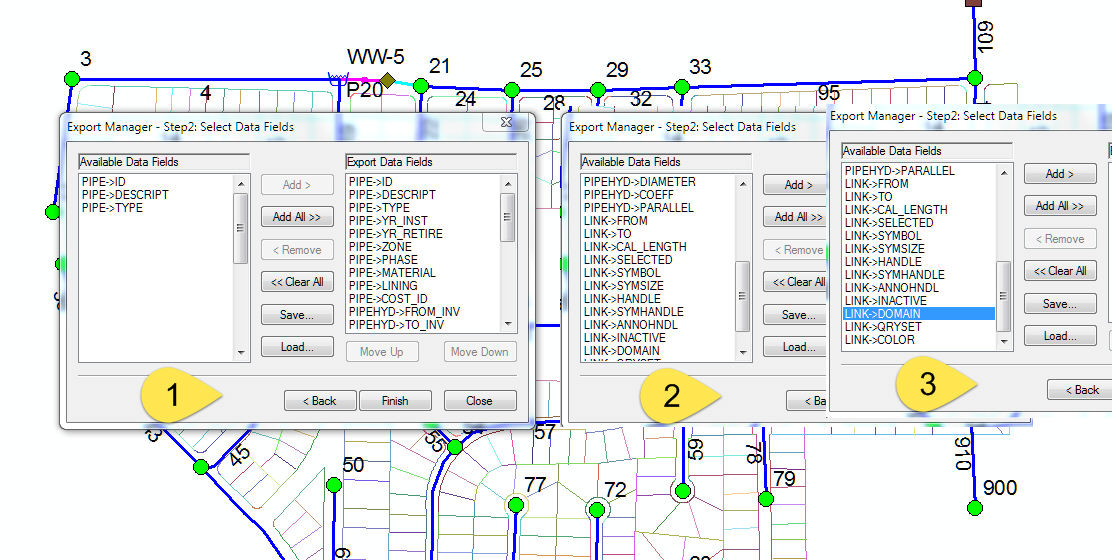
Task: Click green junction node 33 on map
Action: pyautogui.click(x=682, y=87)
